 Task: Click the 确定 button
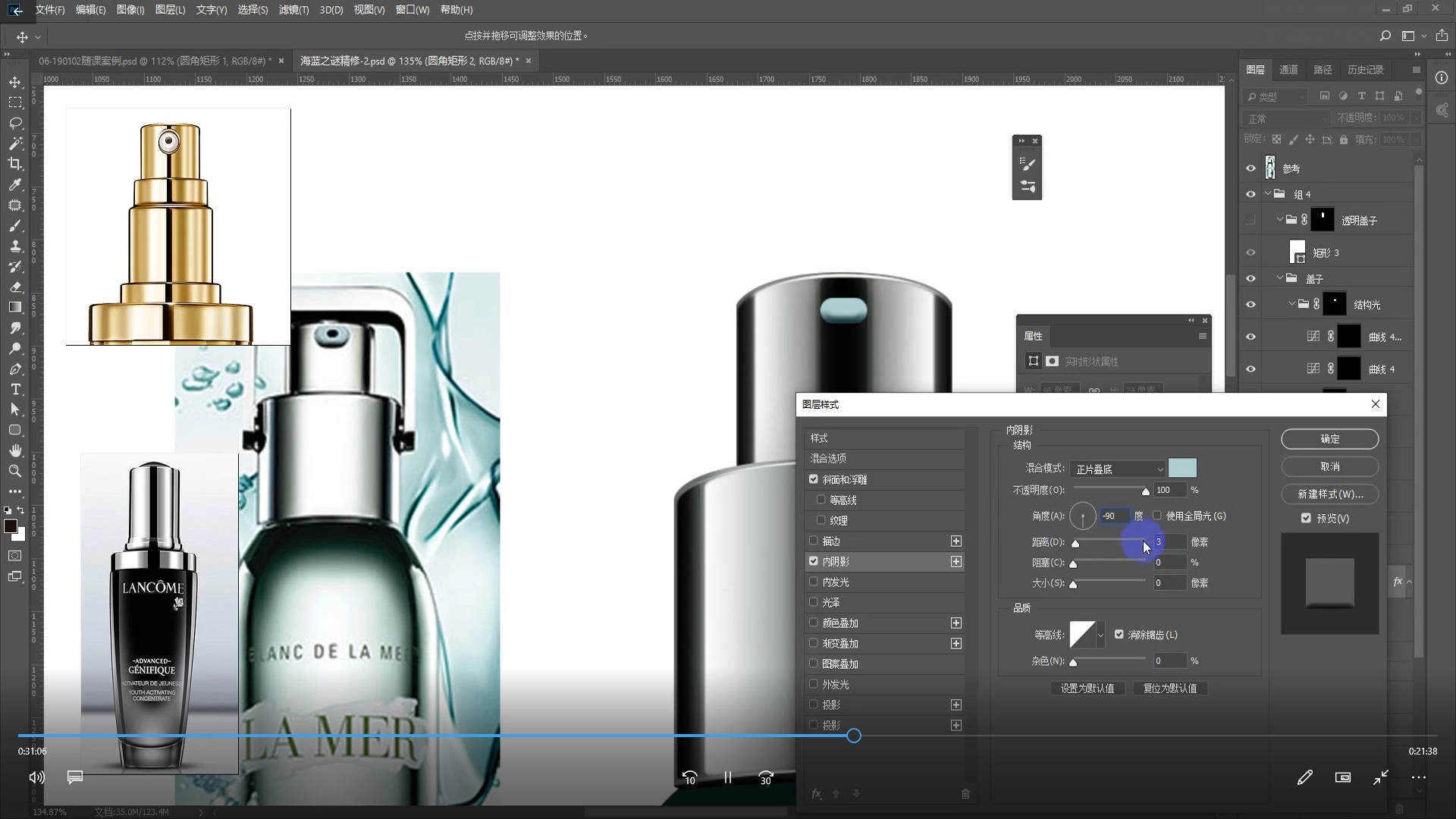1329,439
